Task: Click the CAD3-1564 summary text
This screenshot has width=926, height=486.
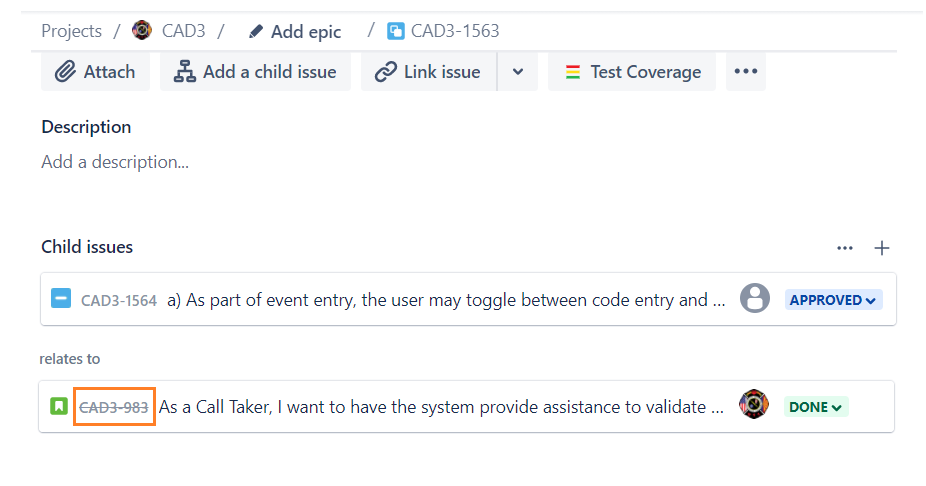Action: 446,300
